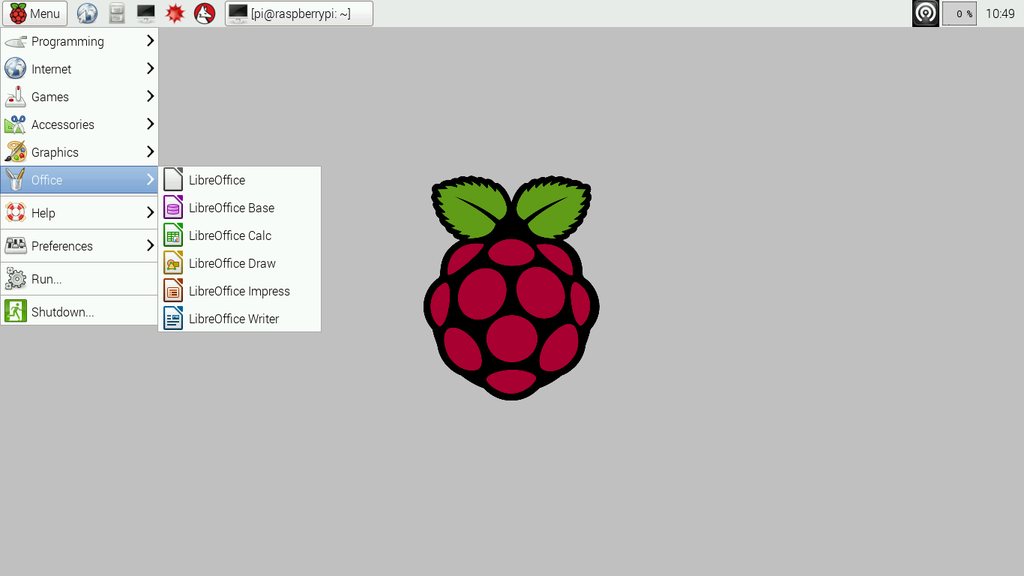This screenshot has width=1024, height=576.
Task: Select LibreOffice Base from Office submenu
Action: pyautogui.click(x=231, y=208)
